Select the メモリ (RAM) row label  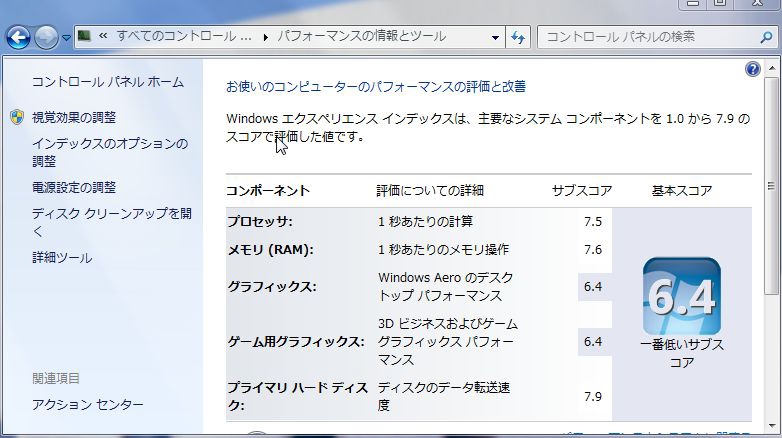[270, 249]
